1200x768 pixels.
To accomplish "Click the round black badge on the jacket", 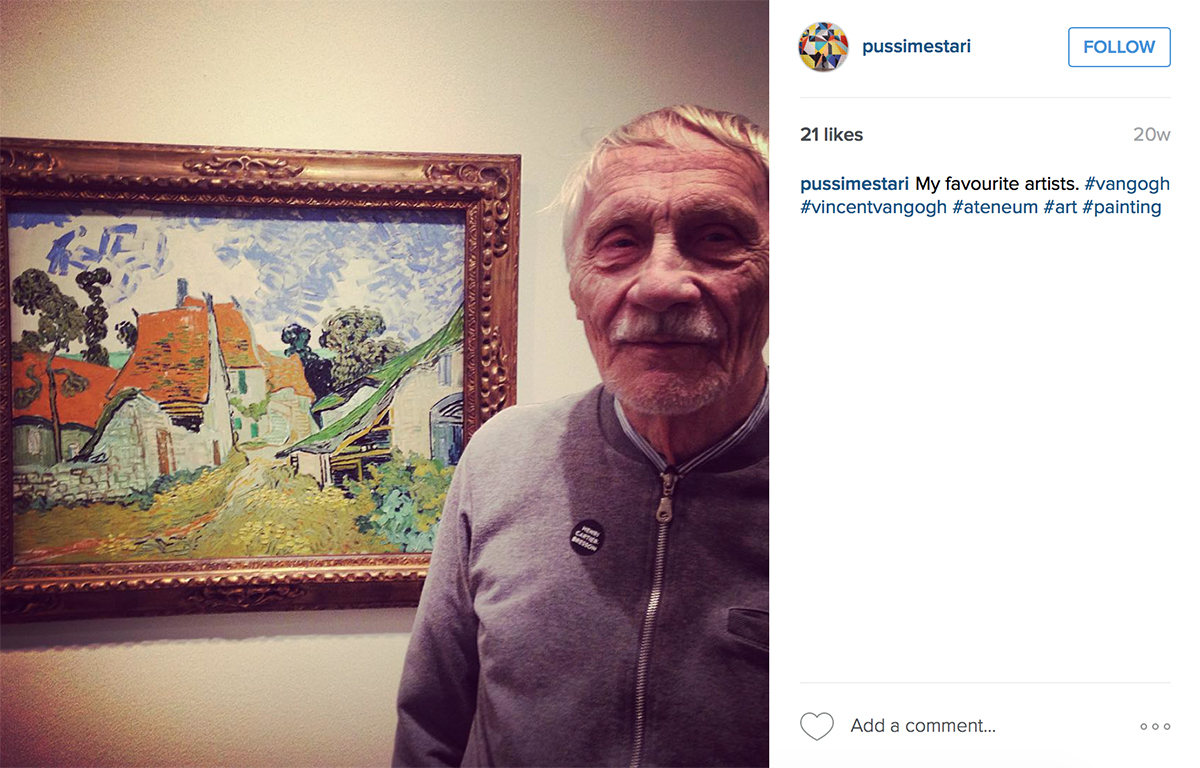I will pos(586,537).
